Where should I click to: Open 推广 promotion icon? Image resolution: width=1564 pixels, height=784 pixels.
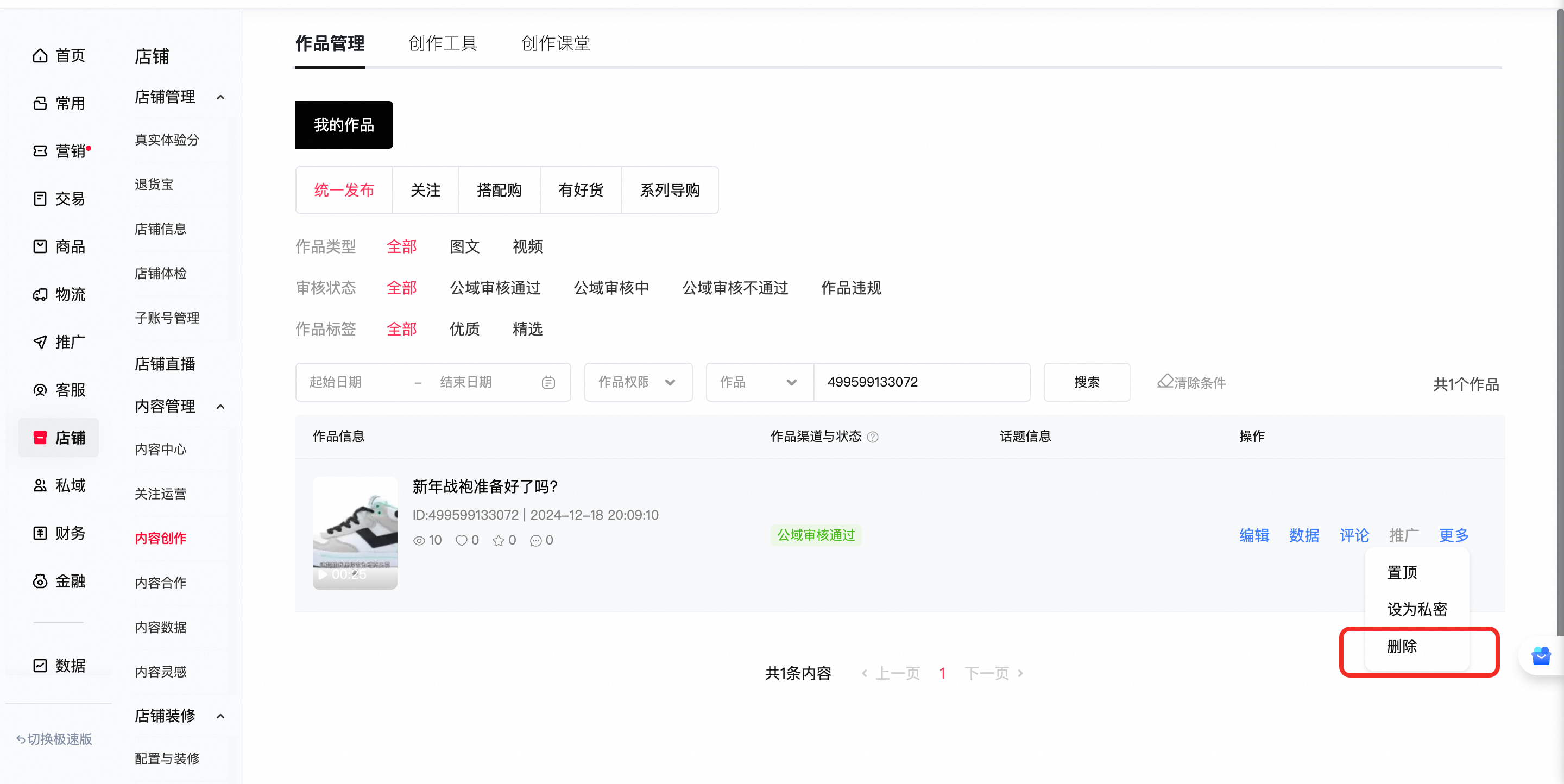coord(40,342)
